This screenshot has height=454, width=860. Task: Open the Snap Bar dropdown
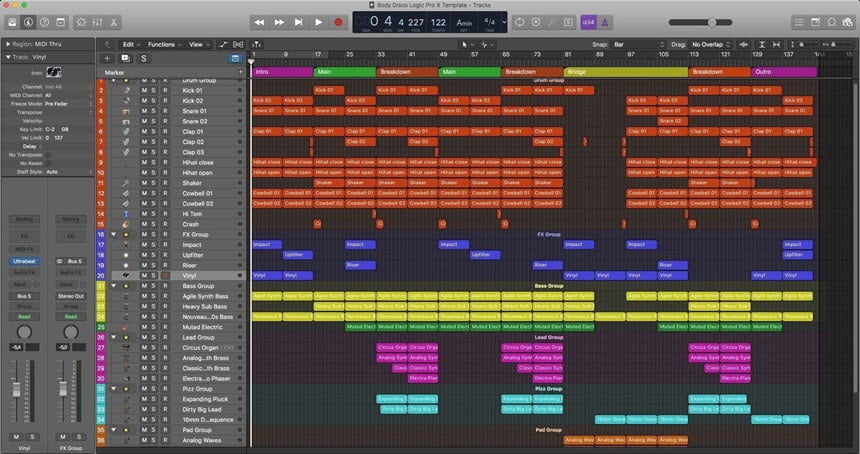pos(639,44)
